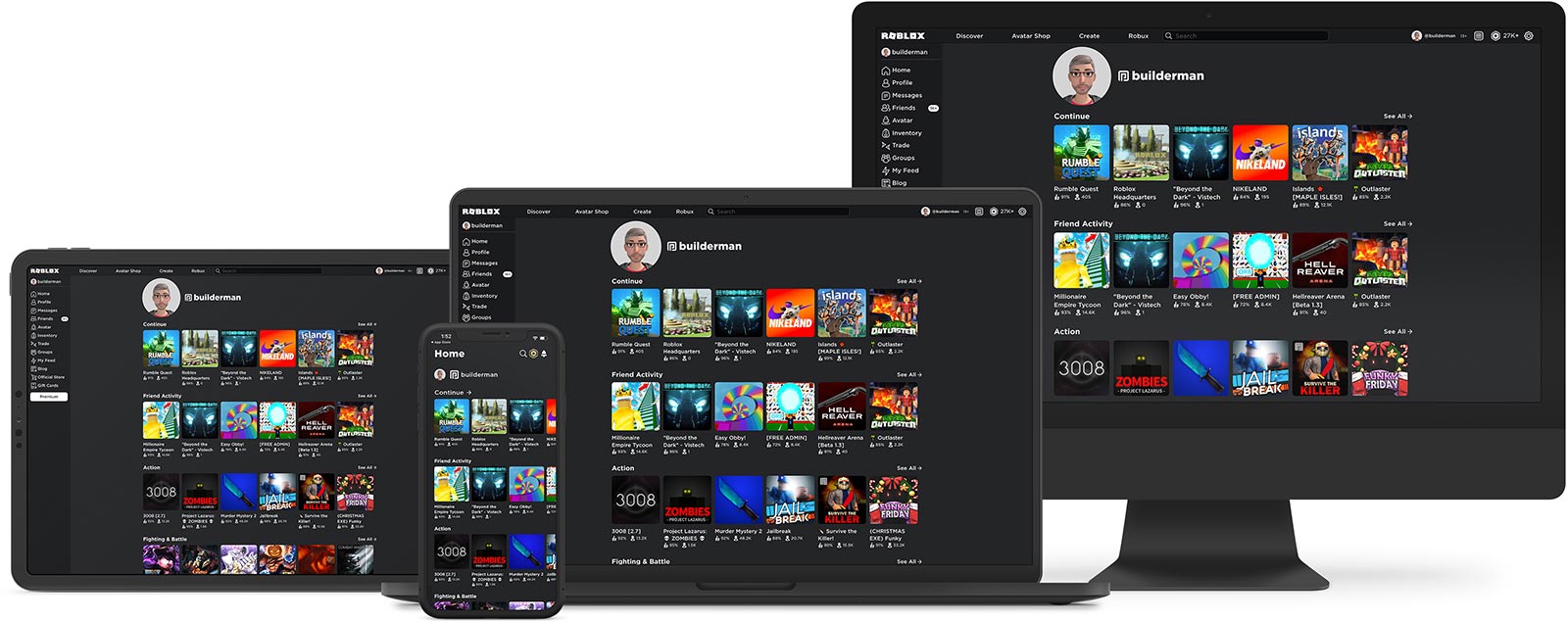Viewport: 1568px width, 623px height.
Task: Click Home icon in desktop monitor sidebar
Action: pyautogui.click(x=886, y=71)
